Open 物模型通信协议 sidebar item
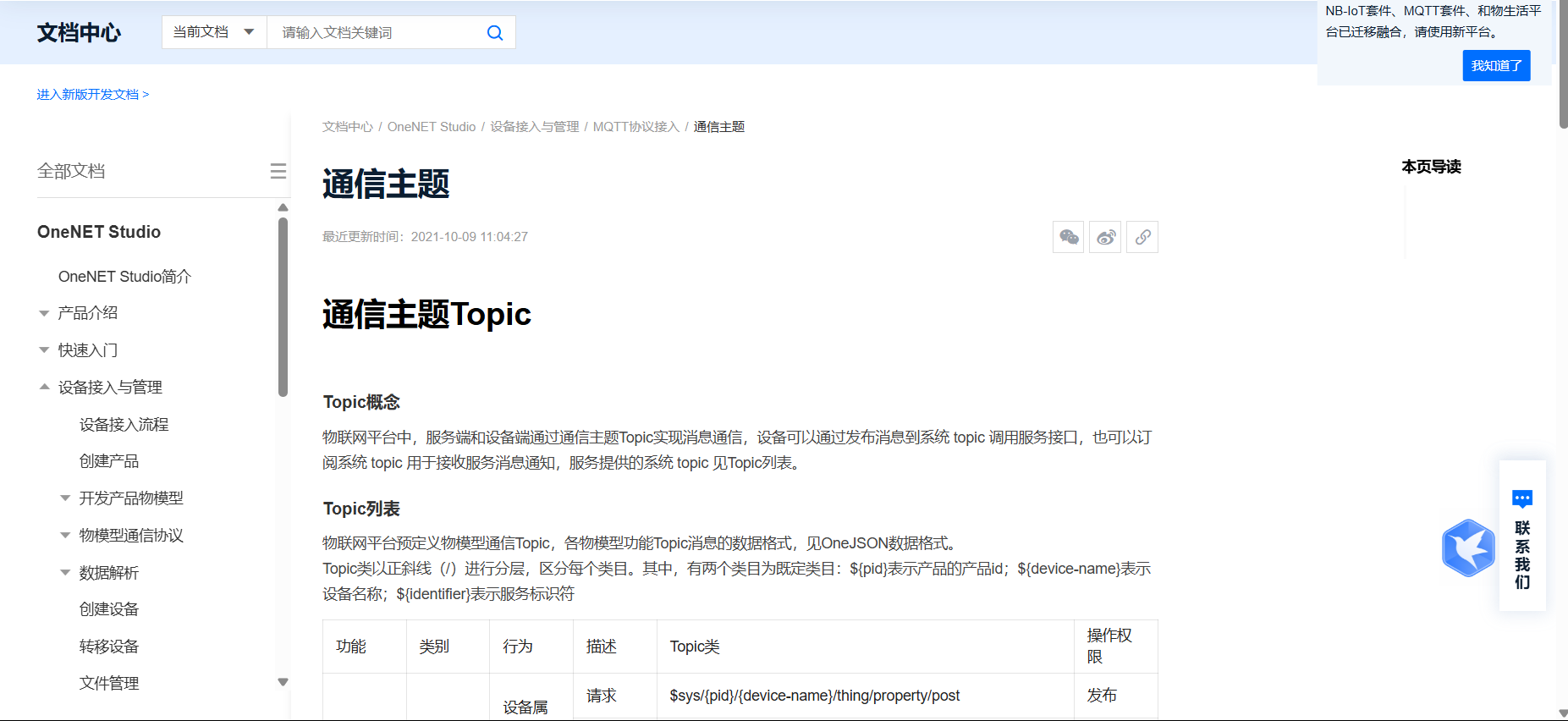 pos(131,536)
